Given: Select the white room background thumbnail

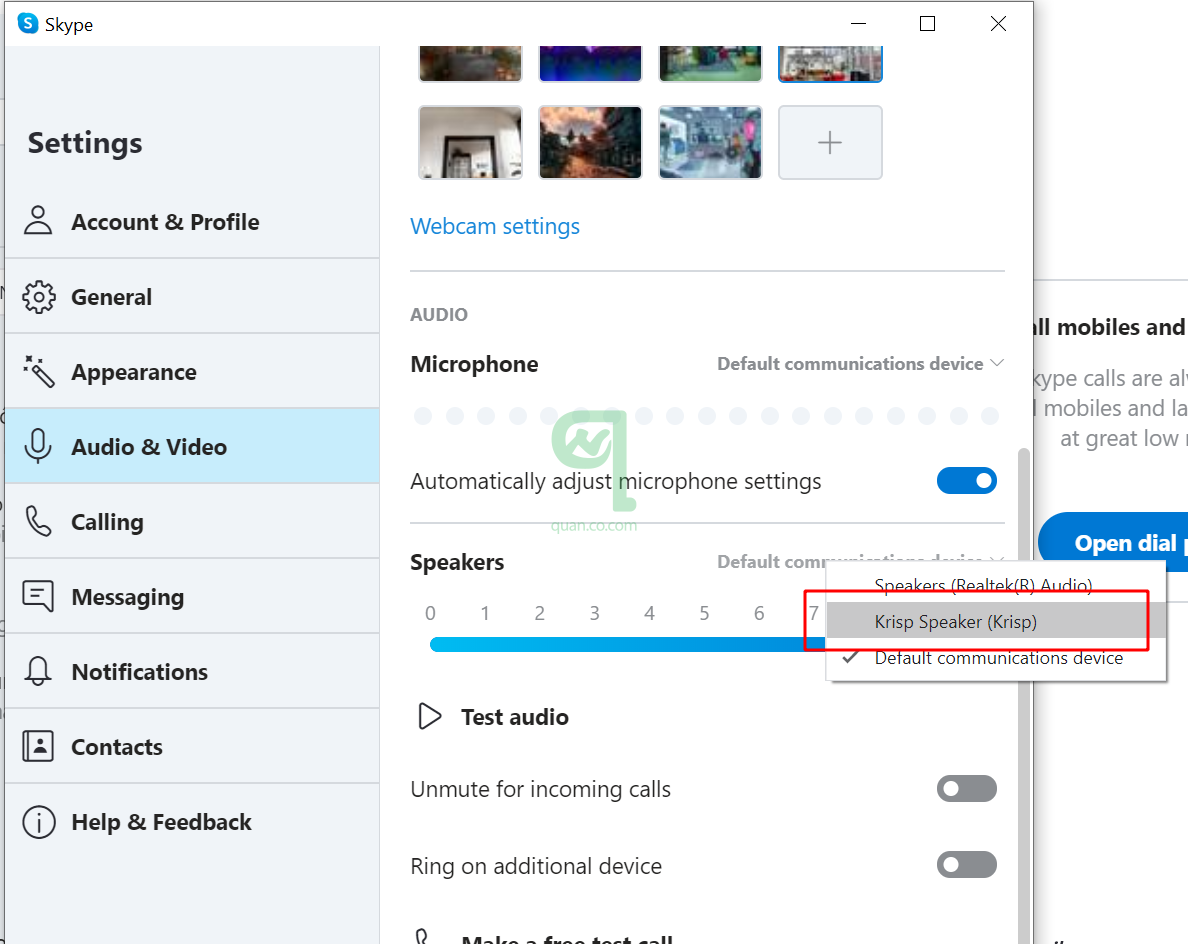Looking at the screenshot, I should (471, 142).
